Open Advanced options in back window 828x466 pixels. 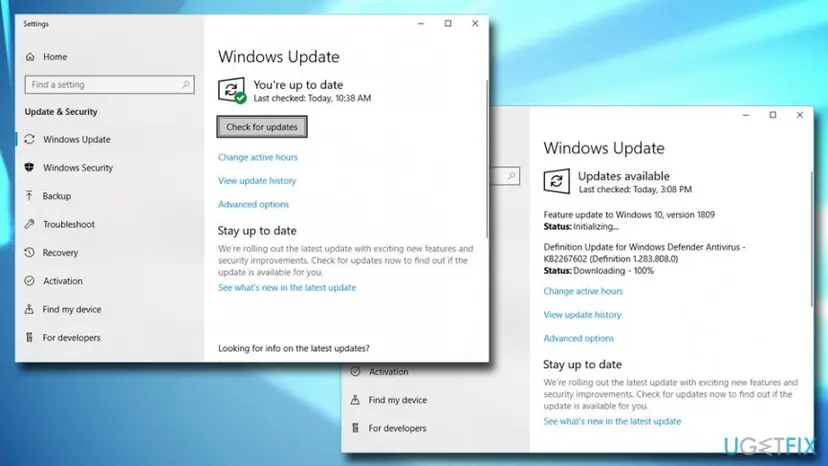579,338
